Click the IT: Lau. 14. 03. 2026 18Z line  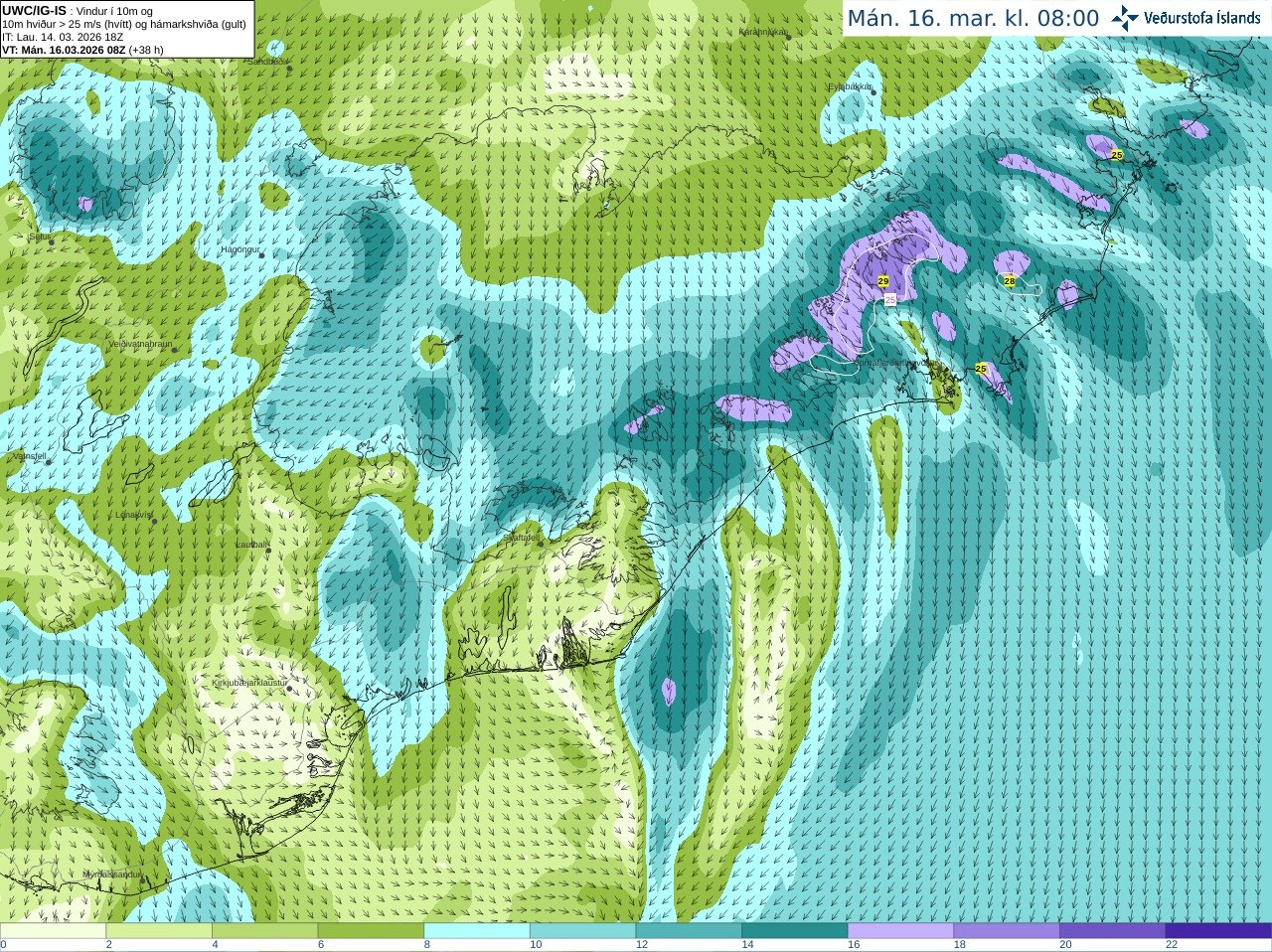[x=63, y=37]
